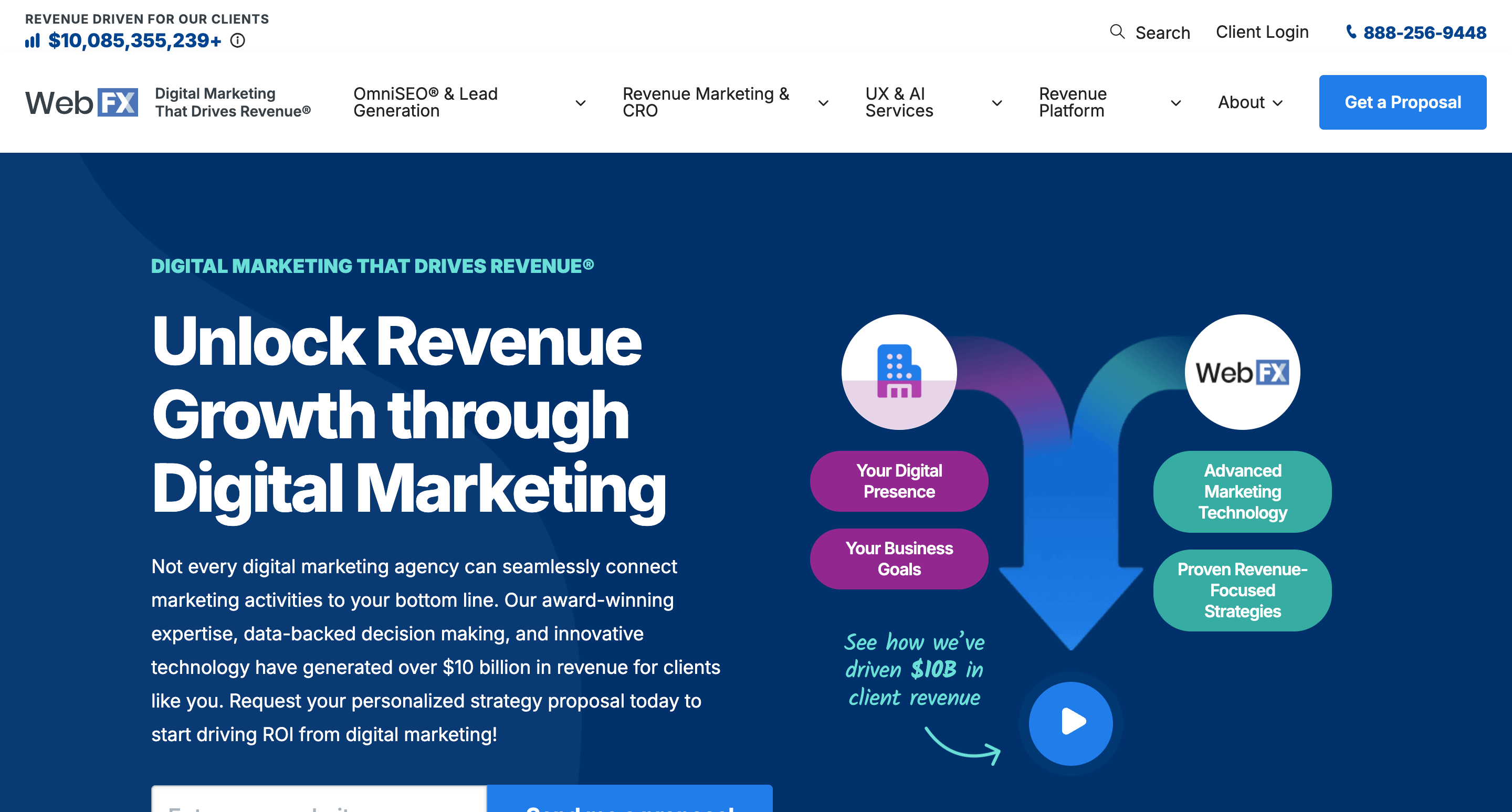1512x812 pixels.
Task: Expand the UX & AI Services chevron
Action: tap(996, 103)
